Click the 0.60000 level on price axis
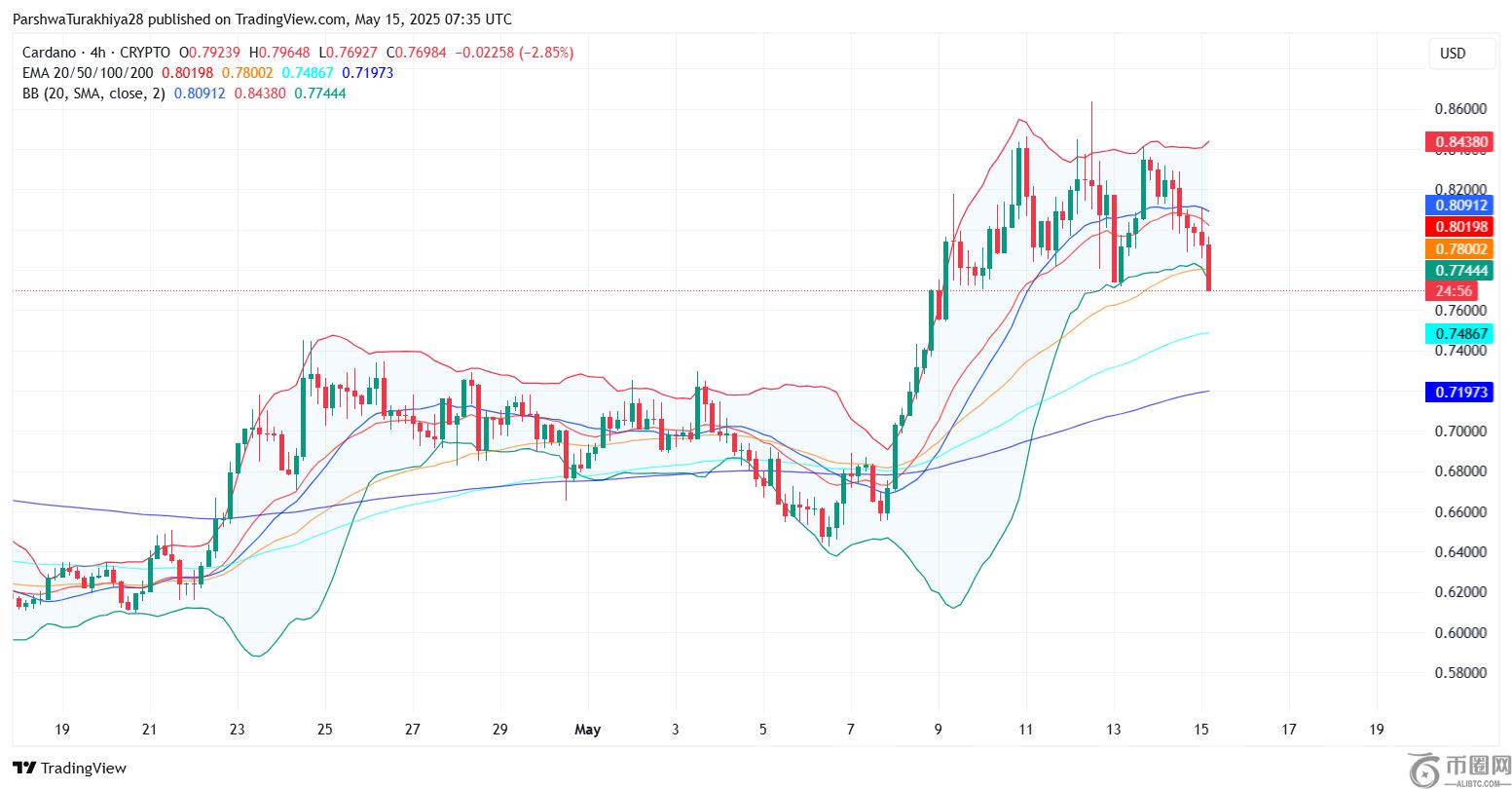The width and height of the screenshot is (1512, 789). coord(1460,632)
